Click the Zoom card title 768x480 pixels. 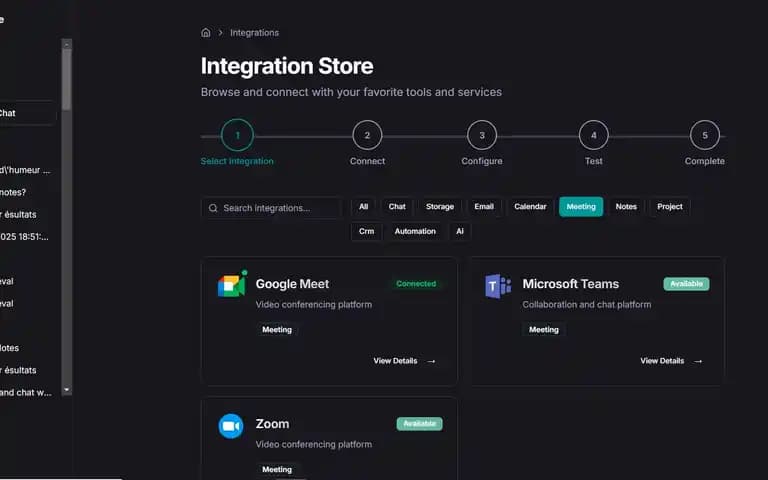[x=272, y=424]
